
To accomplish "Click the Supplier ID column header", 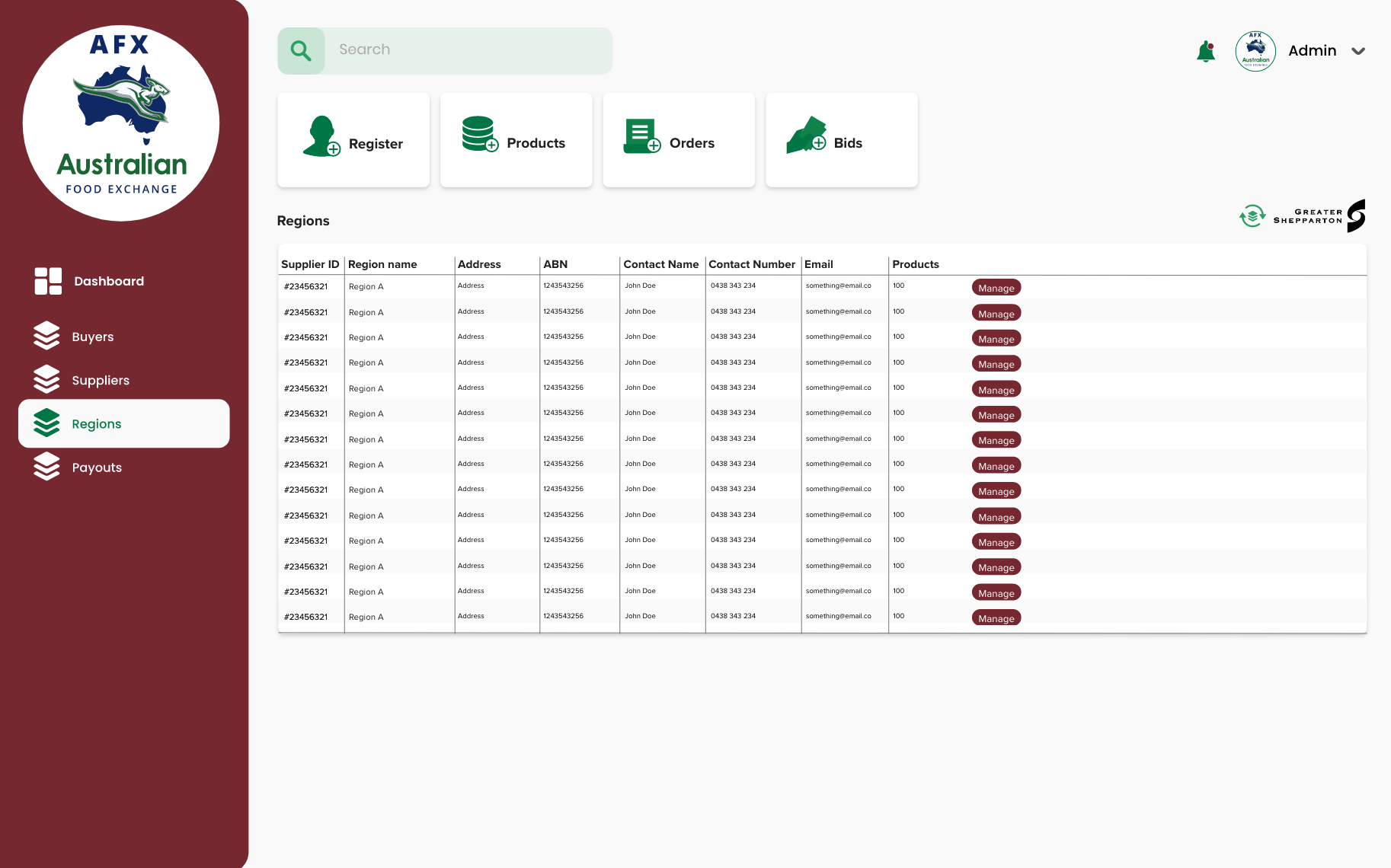I will (310, 264).
